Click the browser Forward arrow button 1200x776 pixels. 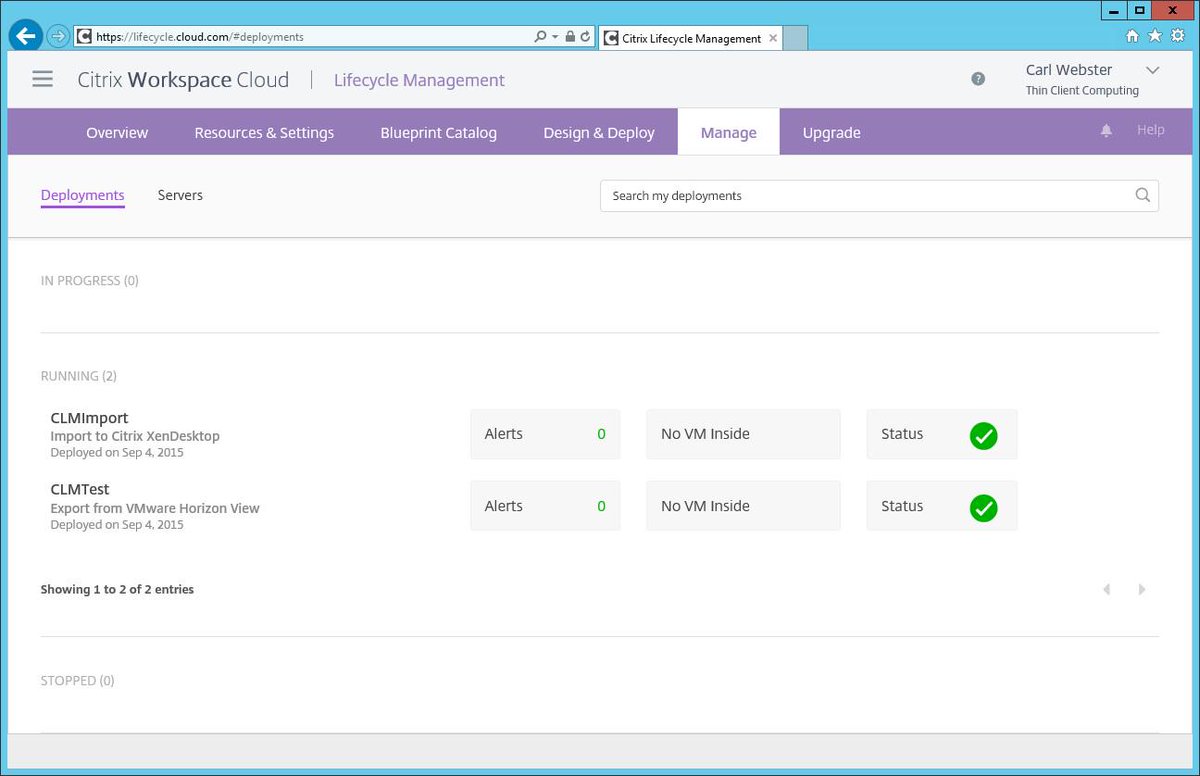(57, 36)
